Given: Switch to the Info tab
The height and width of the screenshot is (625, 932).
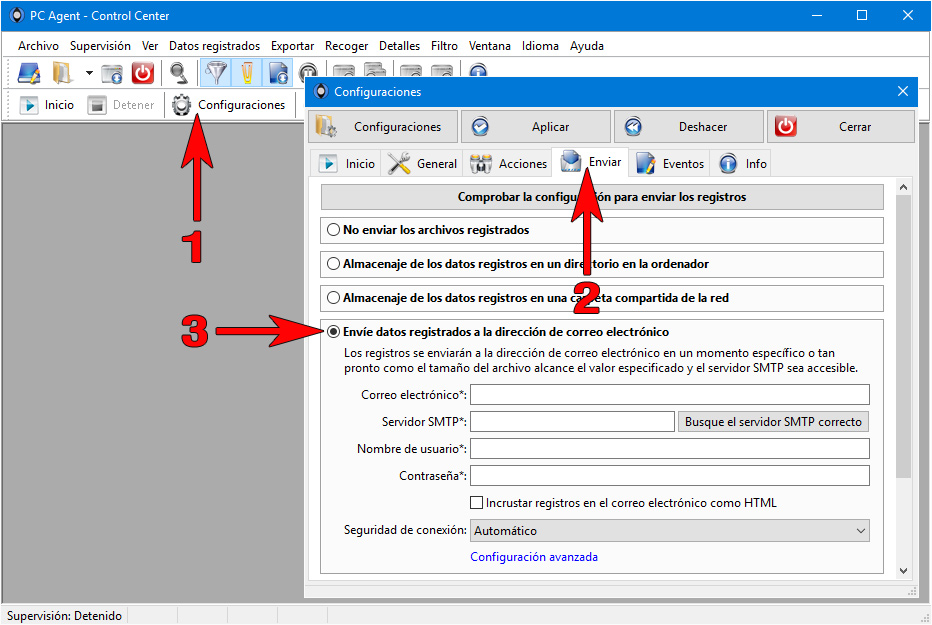Looking at the screenshot, I should click(x=742, y=163).
